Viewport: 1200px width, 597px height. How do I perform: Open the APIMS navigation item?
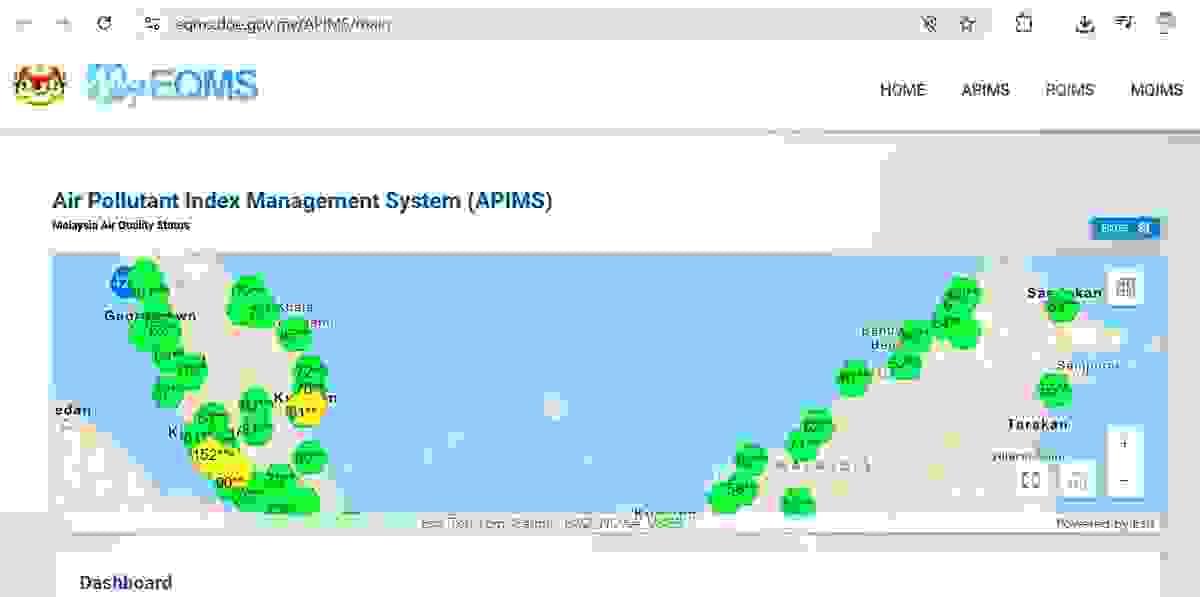tap(985, 90)
